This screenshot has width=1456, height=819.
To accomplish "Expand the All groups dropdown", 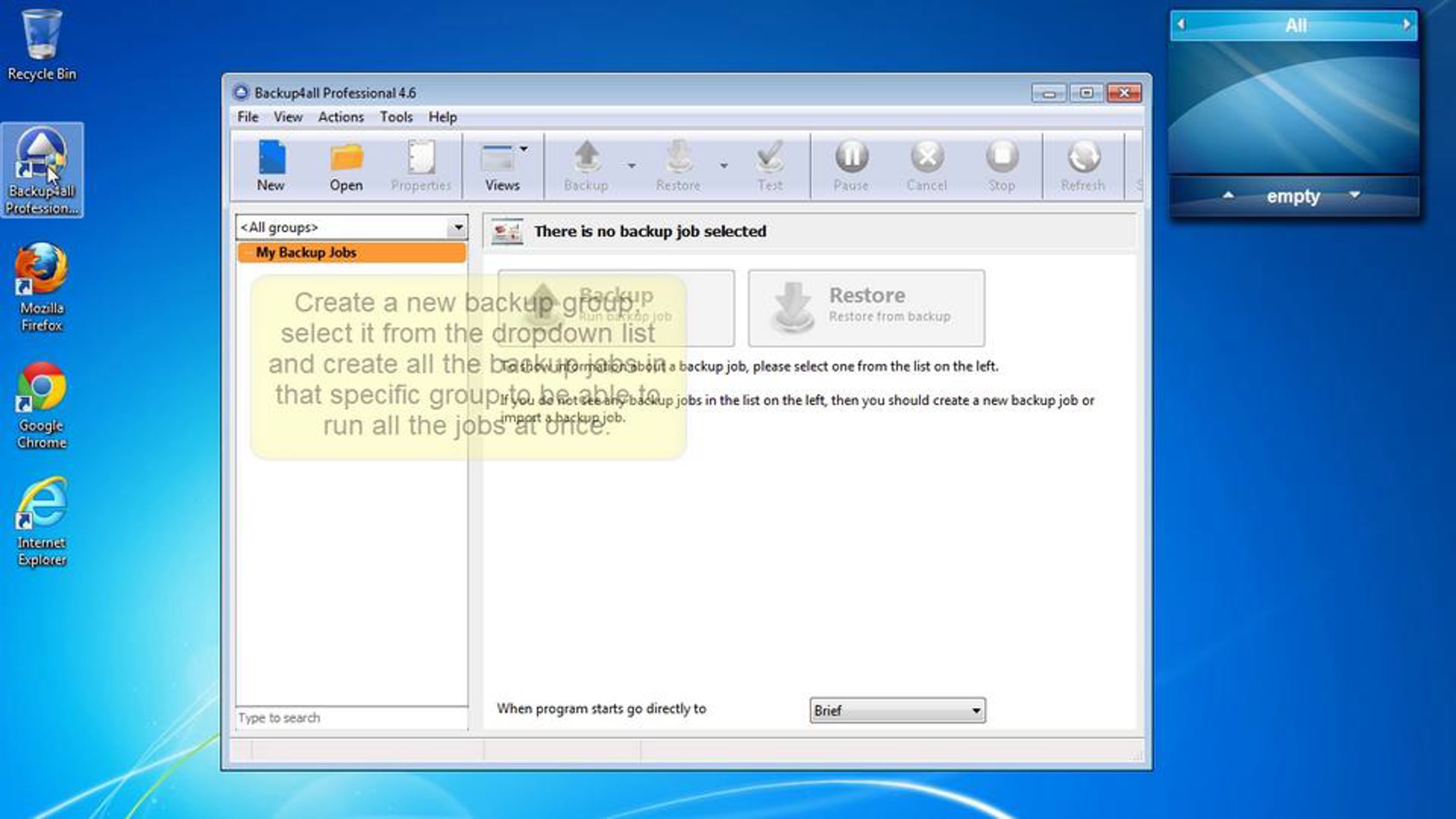I will click(x=458, y=227).
